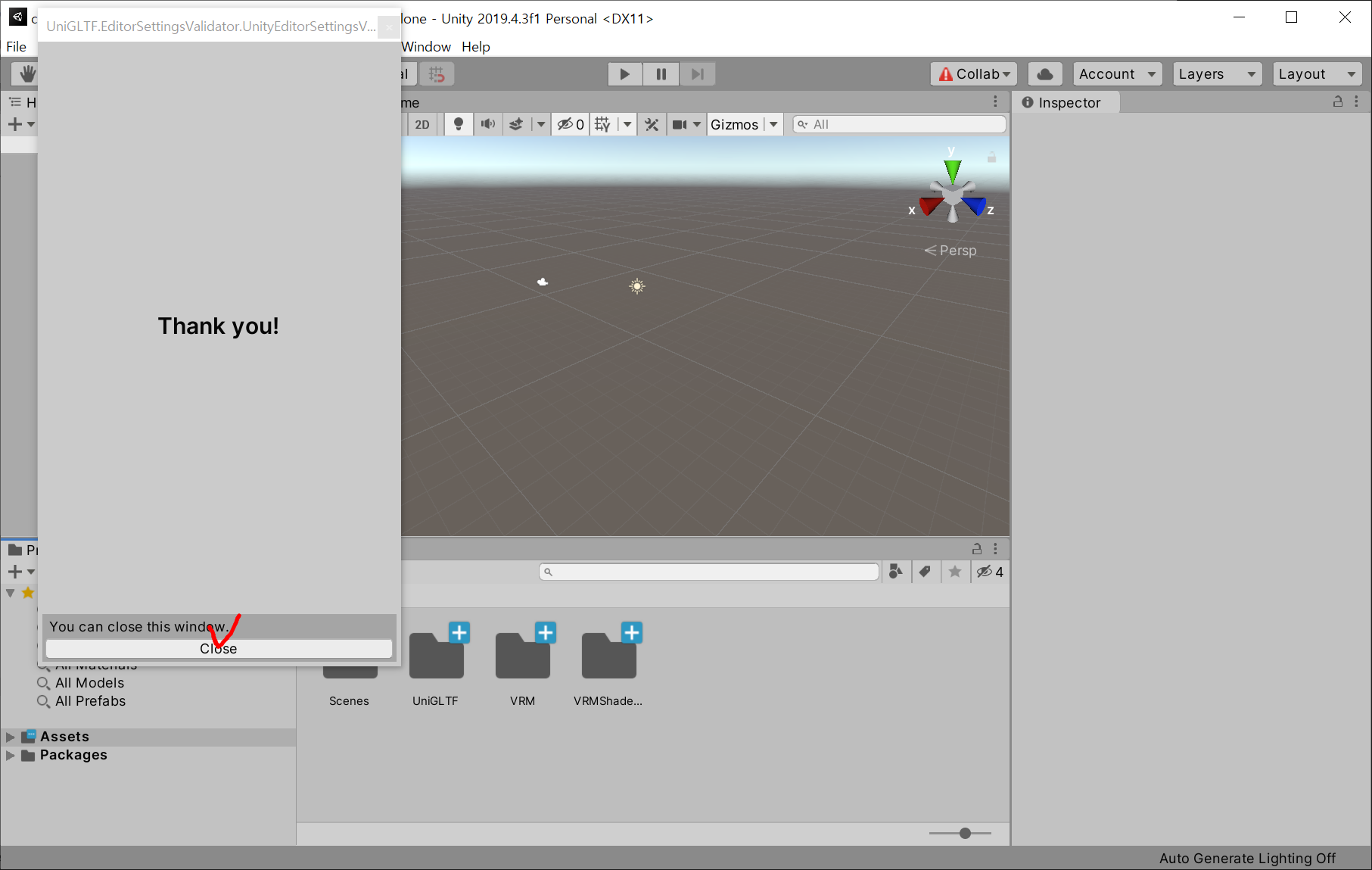Viewport: 1372px width, 870px height.
Task: Select the Scenes folder
Action: point(349,687)
